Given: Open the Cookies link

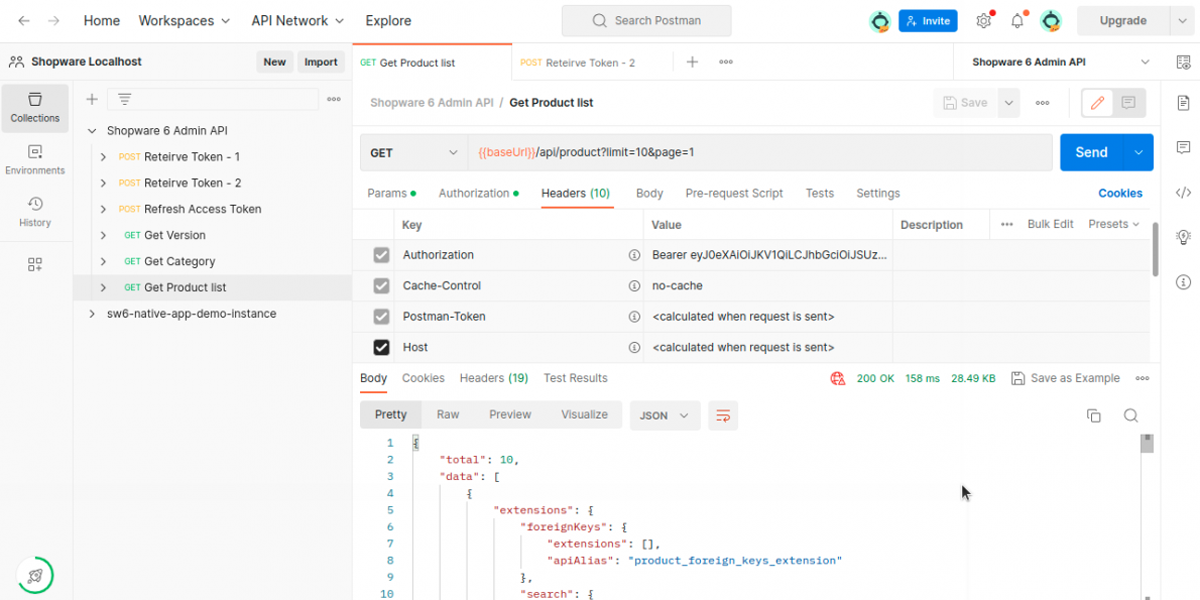Looking at the screenshot, I should point(1120,193).
